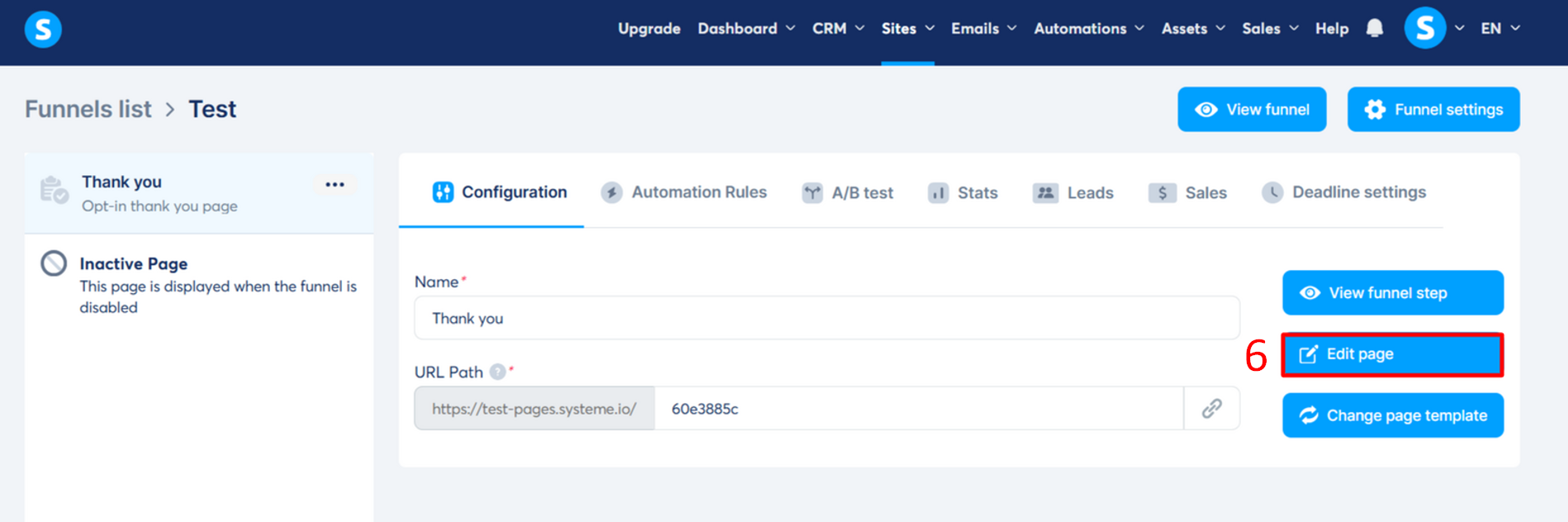Screen dimensions: 1568x522
Task: Switch to the Deadline settings tab
Action: tap(1343, 192)
